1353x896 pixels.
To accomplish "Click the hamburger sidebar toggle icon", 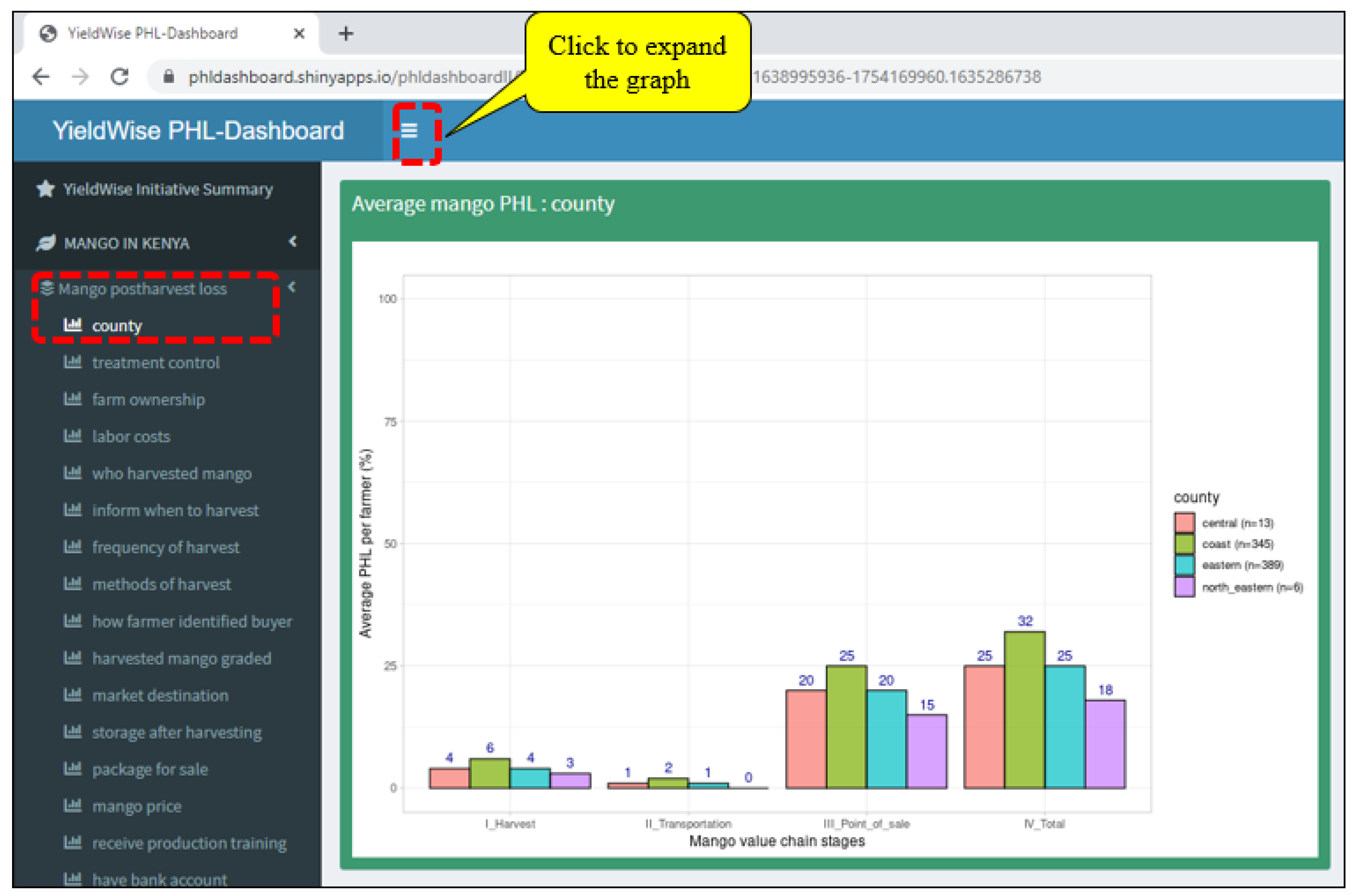I will tap(409, 131).
